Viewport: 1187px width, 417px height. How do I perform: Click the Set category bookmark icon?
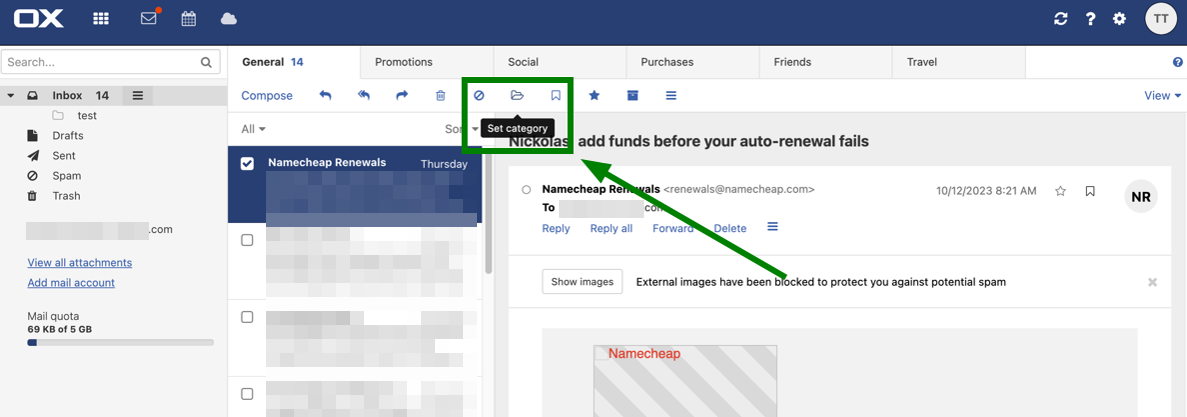pyautogui.click(x=556, y=95)
